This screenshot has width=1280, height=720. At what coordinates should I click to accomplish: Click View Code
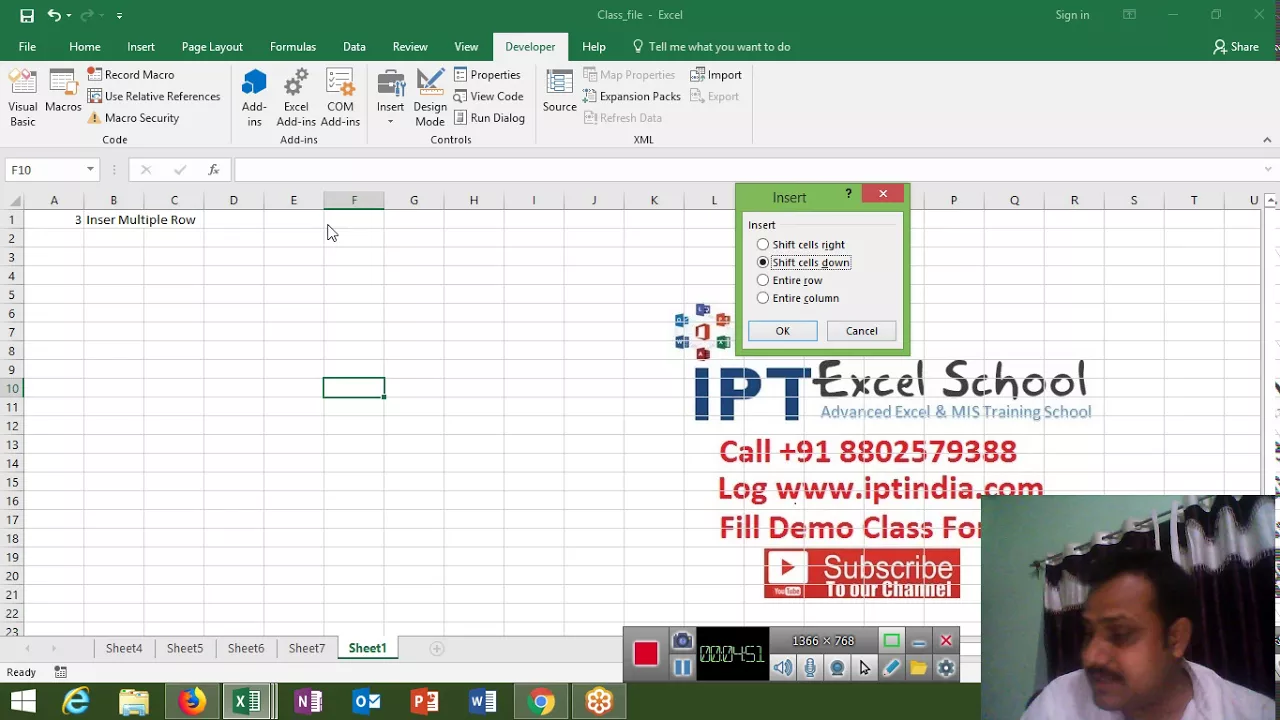[x=488, y=96]
